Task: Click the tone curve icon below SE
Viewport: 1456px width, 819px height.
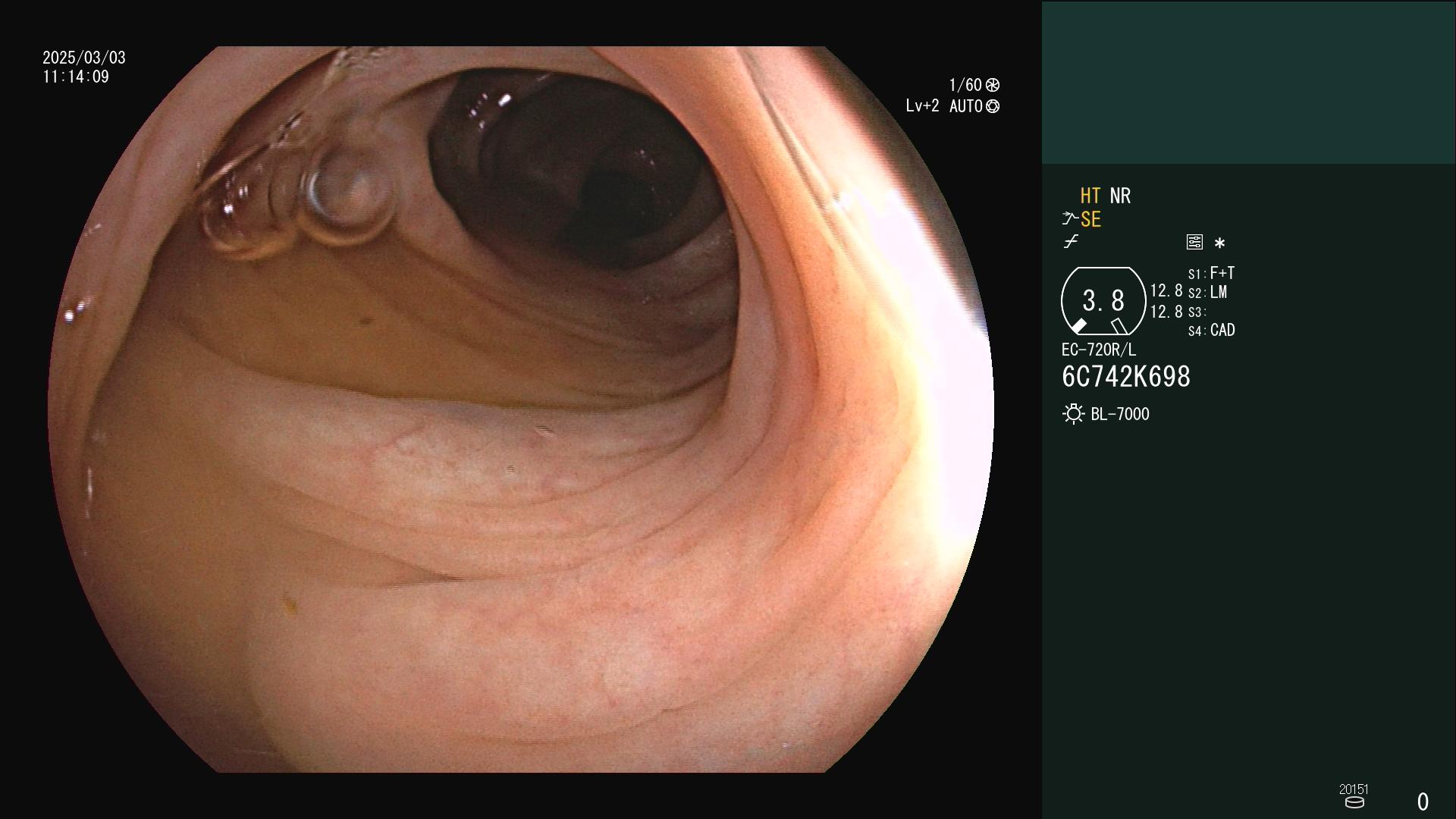Action: pos(1071,242)
